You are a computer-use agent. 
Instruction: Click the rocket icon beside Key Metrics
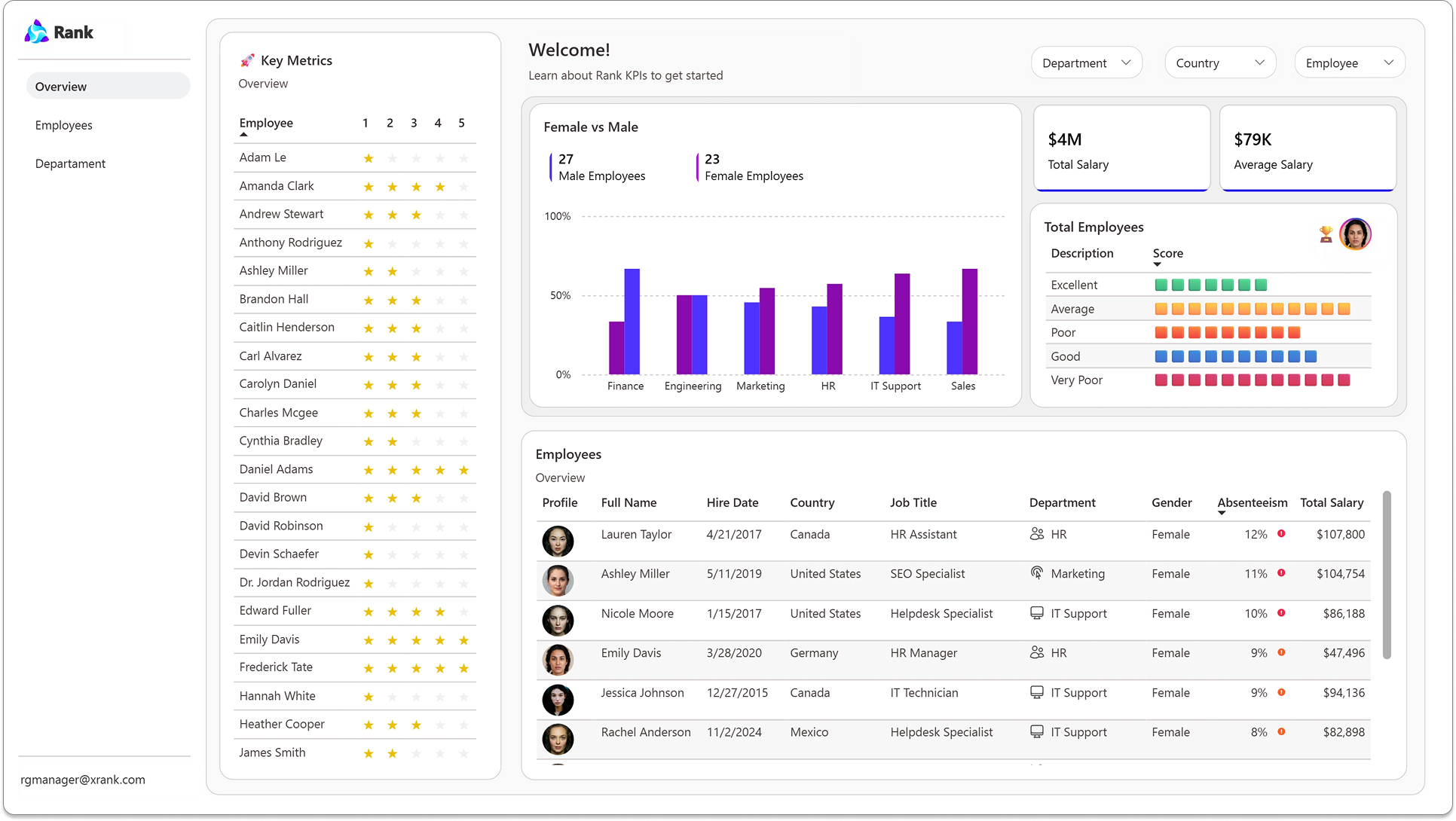247,60
